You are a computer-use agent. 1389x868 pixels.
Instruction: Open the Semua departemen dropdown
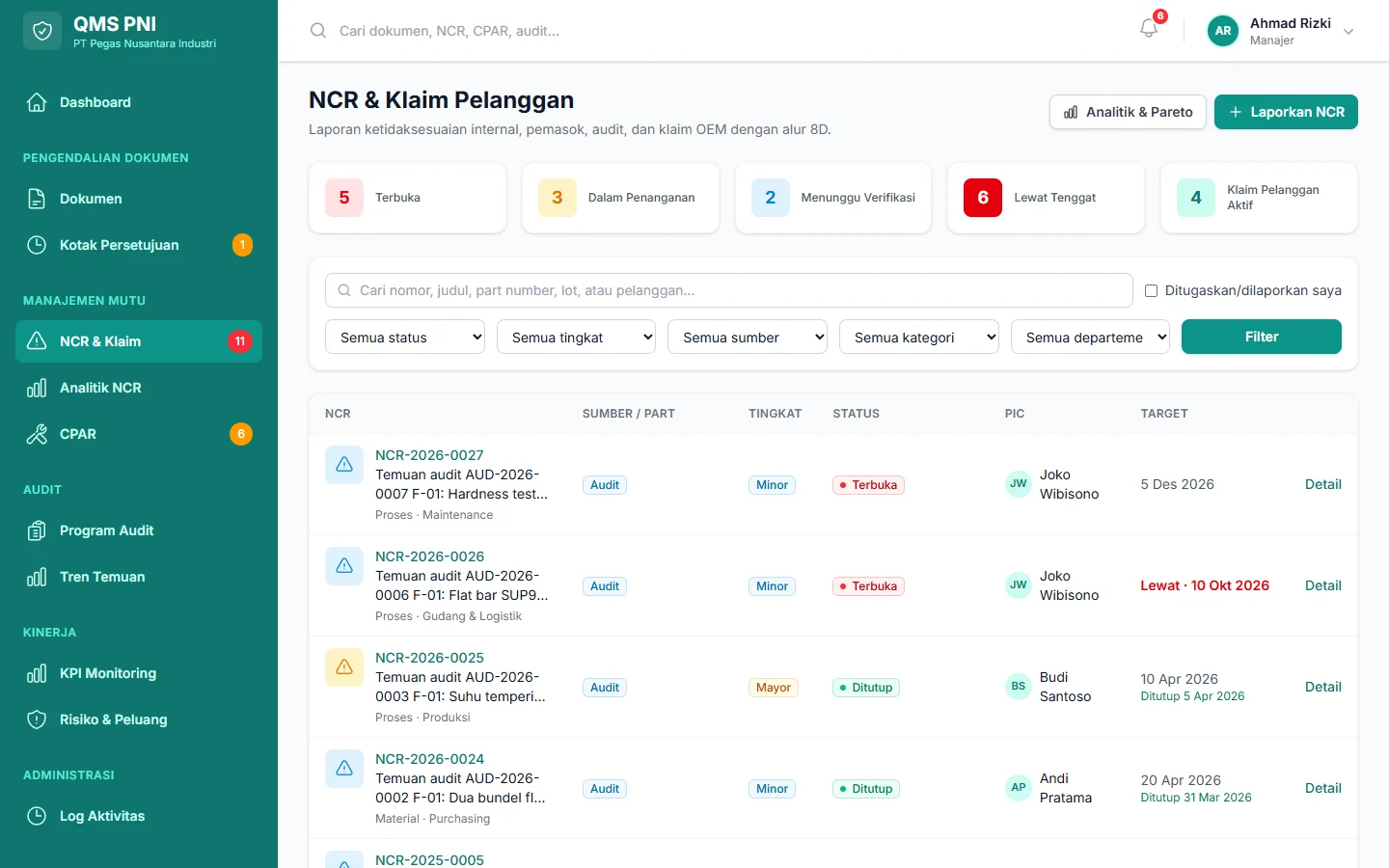[1090, 337]
